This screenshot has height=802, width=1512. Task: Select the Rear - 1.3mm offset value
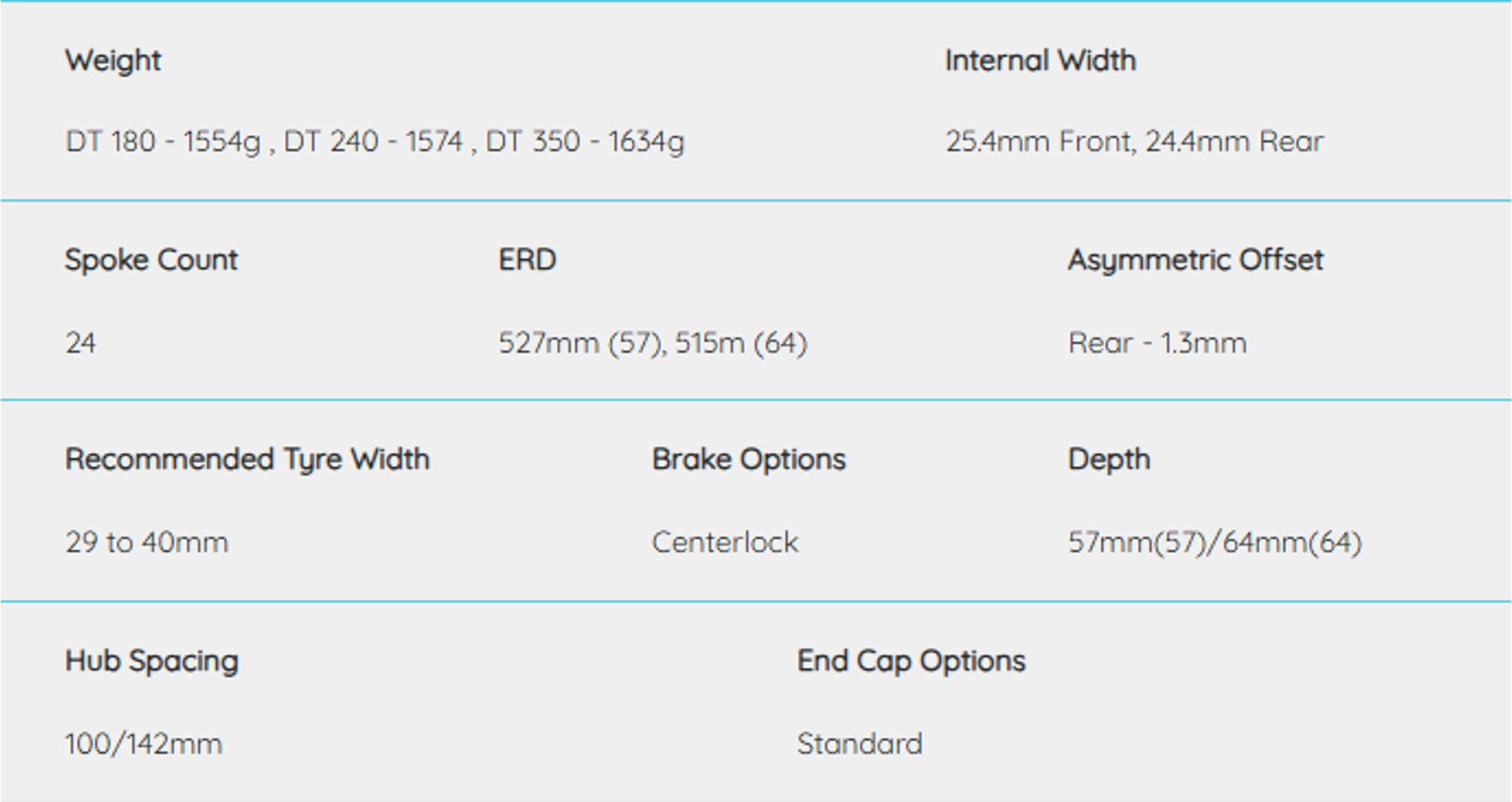pos(1157,343)
